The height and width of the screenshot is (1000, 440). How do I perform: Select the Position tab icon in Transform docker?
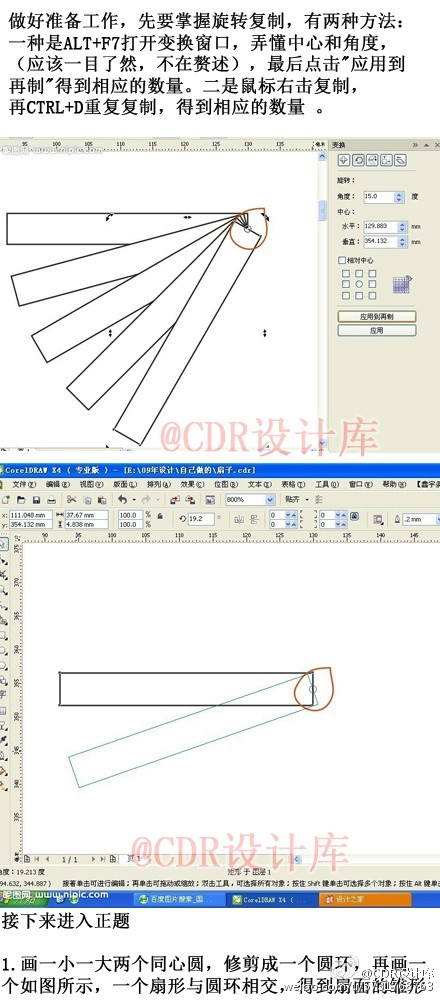point(344,160)
